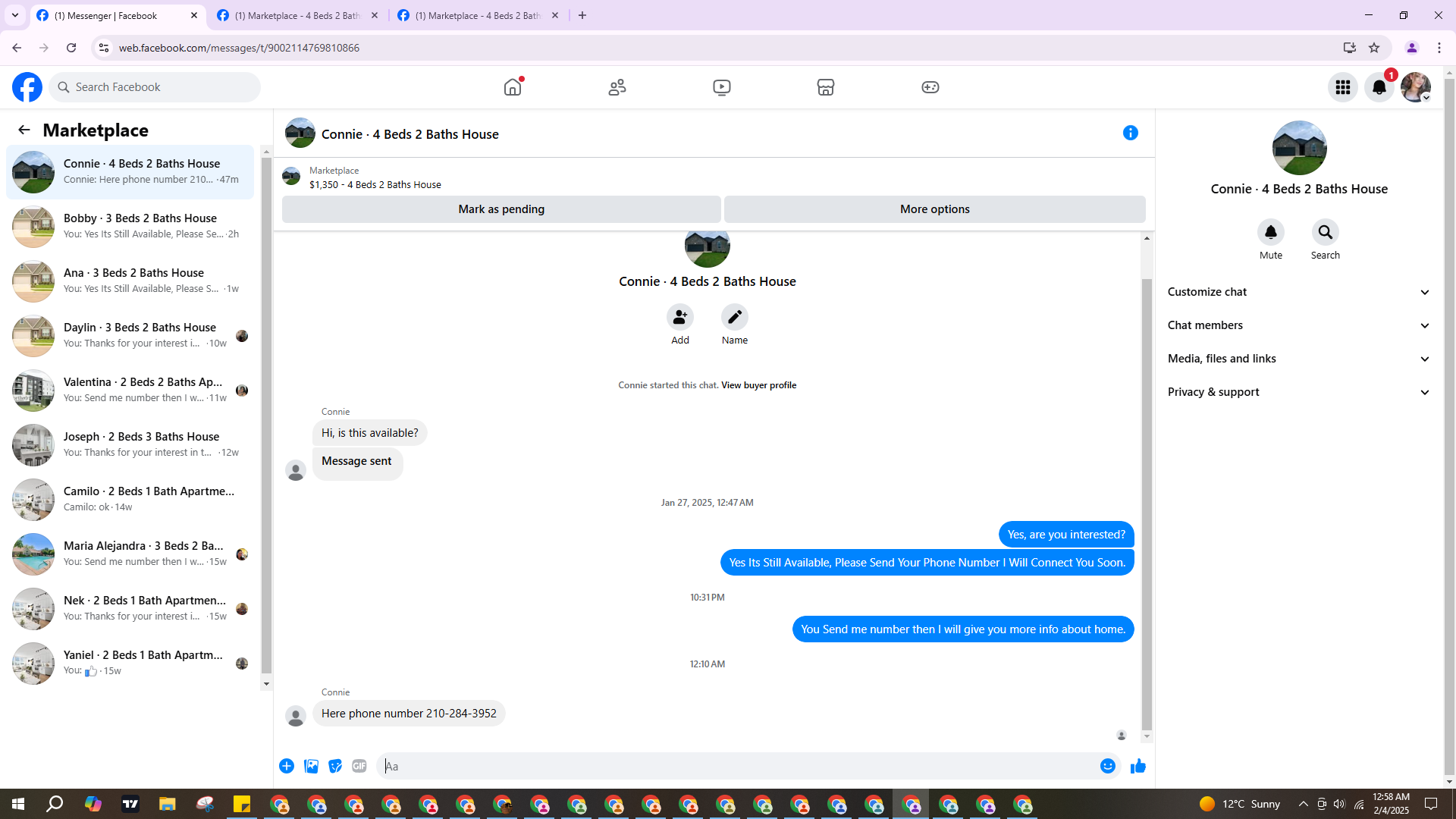The height and width of the screenshot is (819, 1456).
Task: Focus the Search Facebook box
Action: pyautogui.click(x=155, y=87)
